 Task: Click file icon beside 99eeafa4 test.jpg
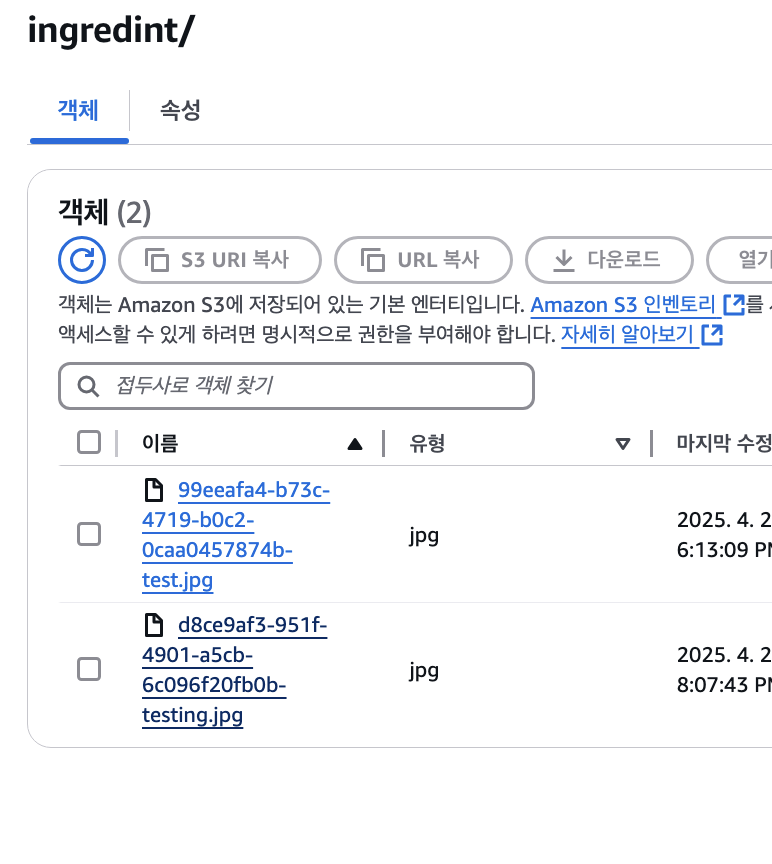pos(154,490)
